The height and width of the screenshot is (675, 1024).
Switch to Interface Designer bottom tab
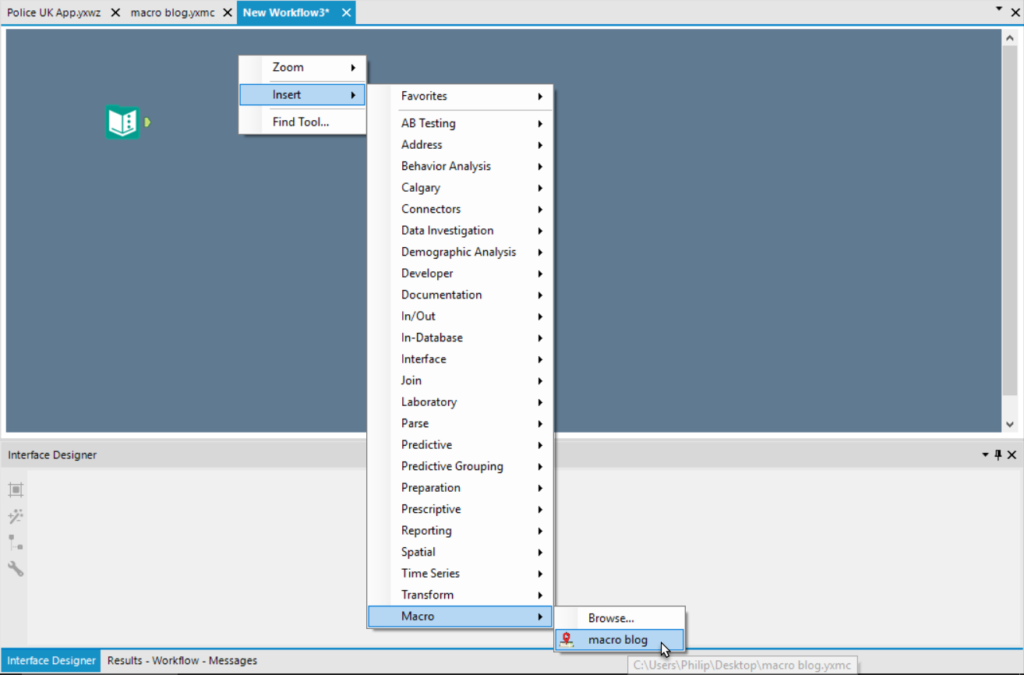coord(51,661)
